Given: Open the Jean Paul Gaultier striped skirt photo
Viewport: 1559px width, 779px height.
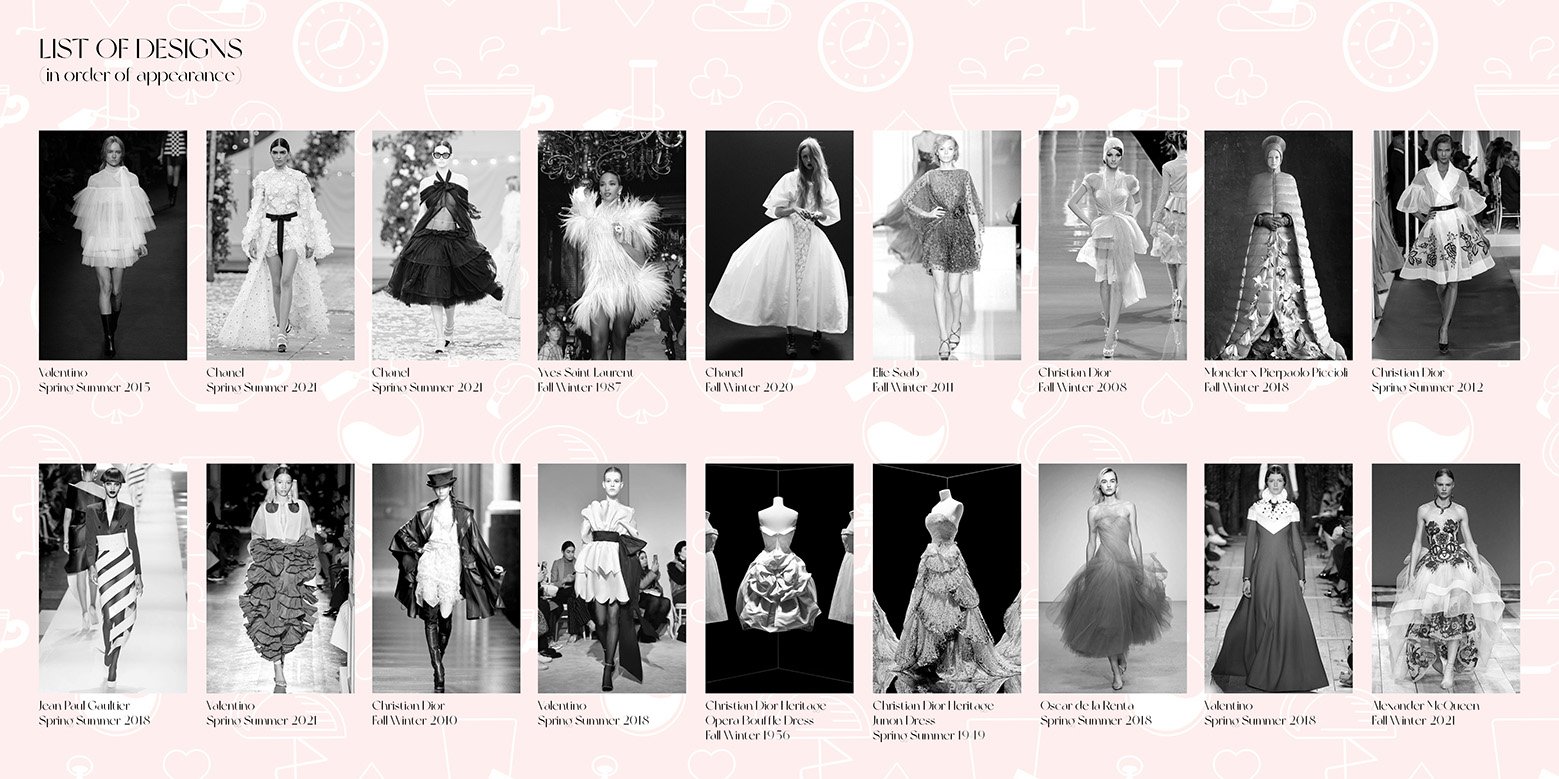Looking at the screenshot, I should [113, 578].
